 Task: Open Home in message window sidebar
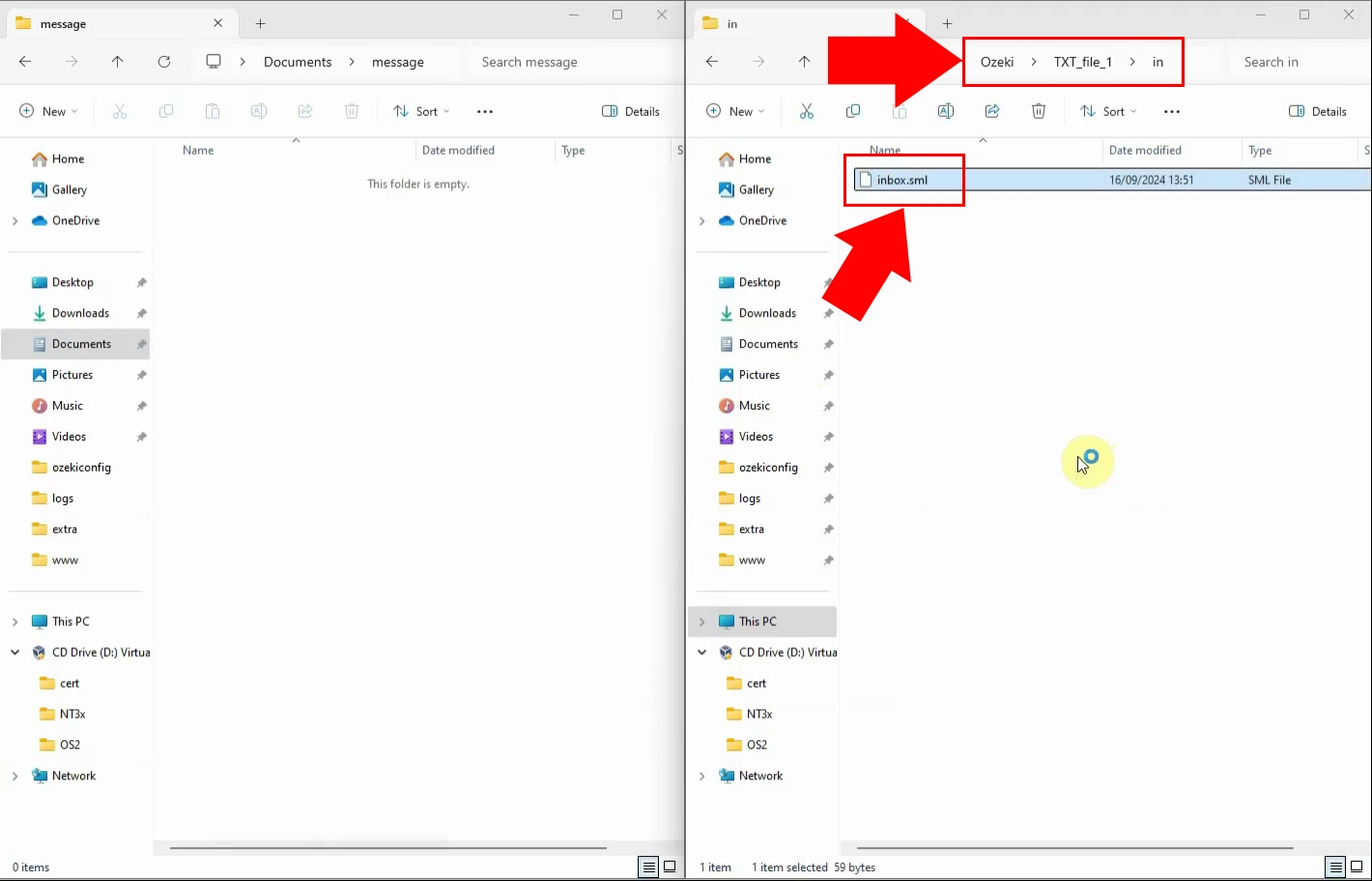[68, 159]
